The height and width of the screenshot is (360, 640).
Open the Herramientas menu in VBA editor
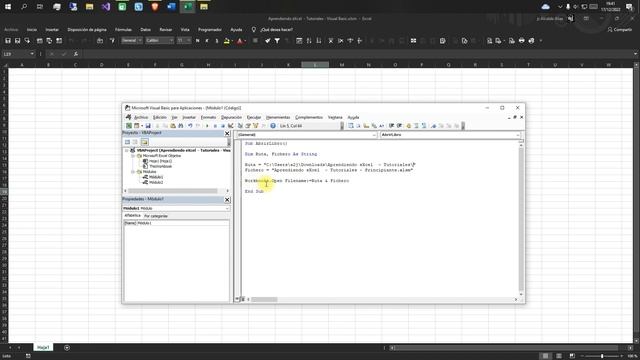tap(278, 118)
